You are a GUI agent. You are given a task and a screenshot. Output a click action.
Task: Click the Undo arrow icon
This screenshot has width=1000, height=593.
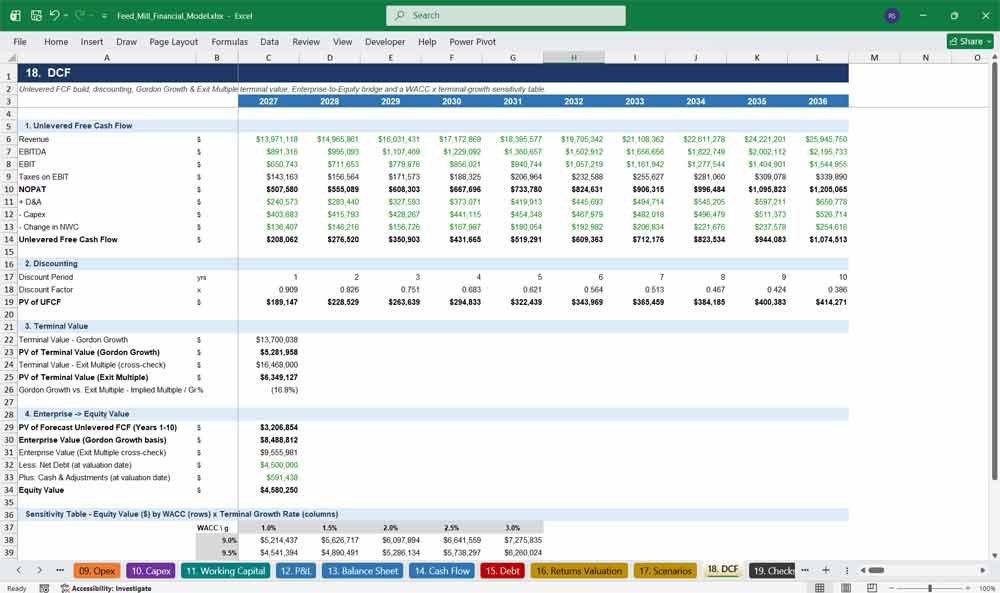click(x=54, y=15)
